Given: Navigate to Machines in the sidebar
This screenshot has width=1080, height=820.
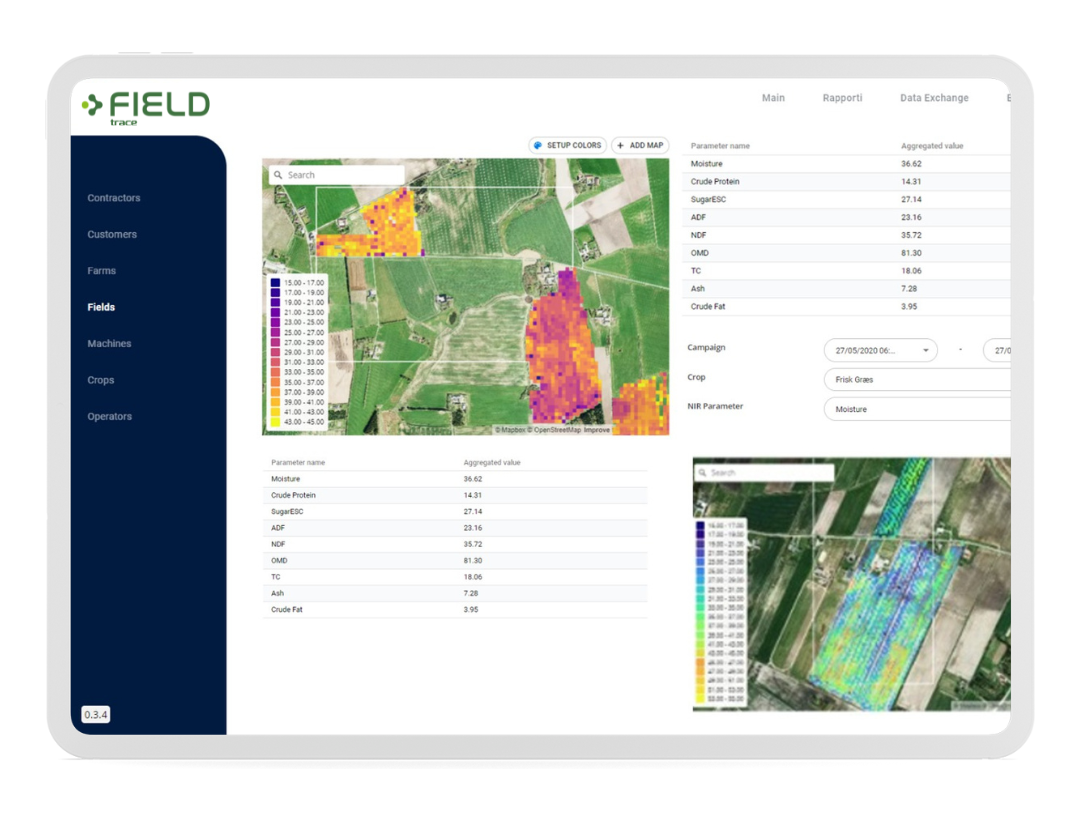Looking at the screenshot, I should [x=108, y=343].
